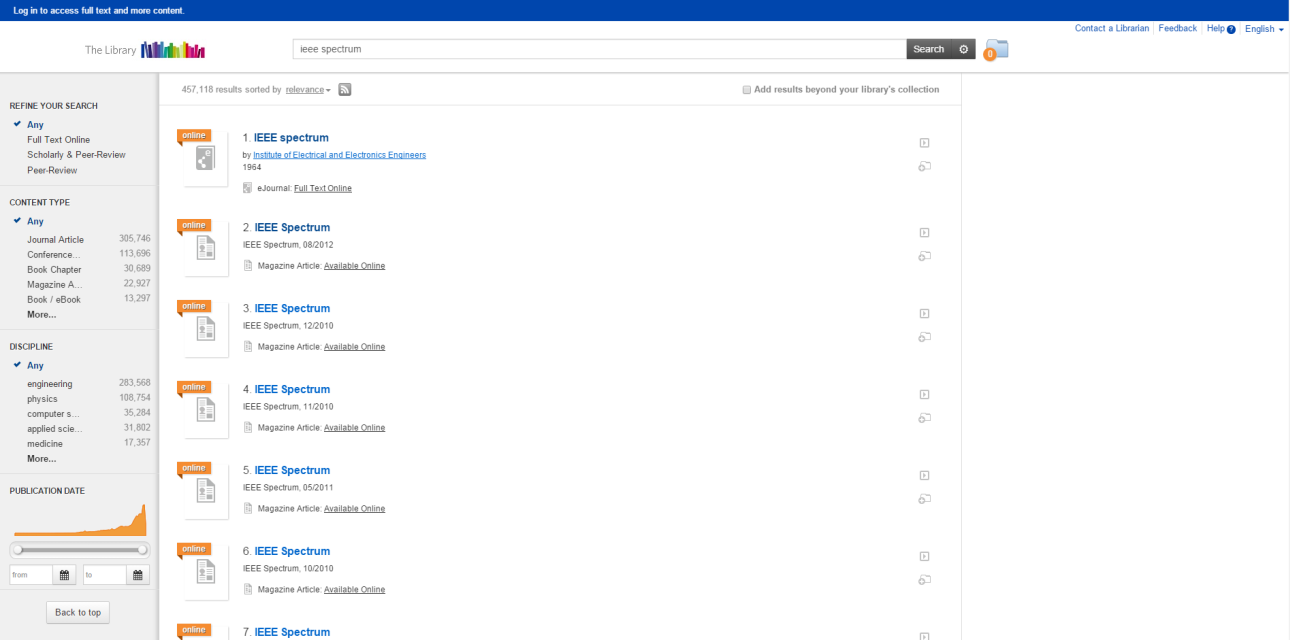Open the Feedback link
This screenshot has width=1290, height=640.
[x=1178, y=29]
